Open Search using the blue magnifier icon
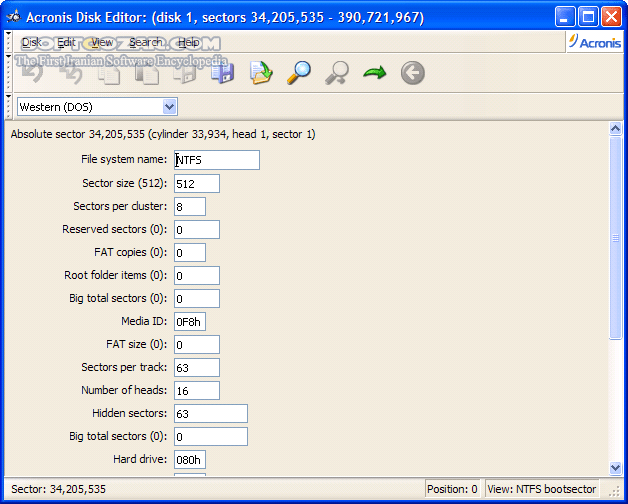The width and height of the screenshot is (628, 504). (299, 73)
